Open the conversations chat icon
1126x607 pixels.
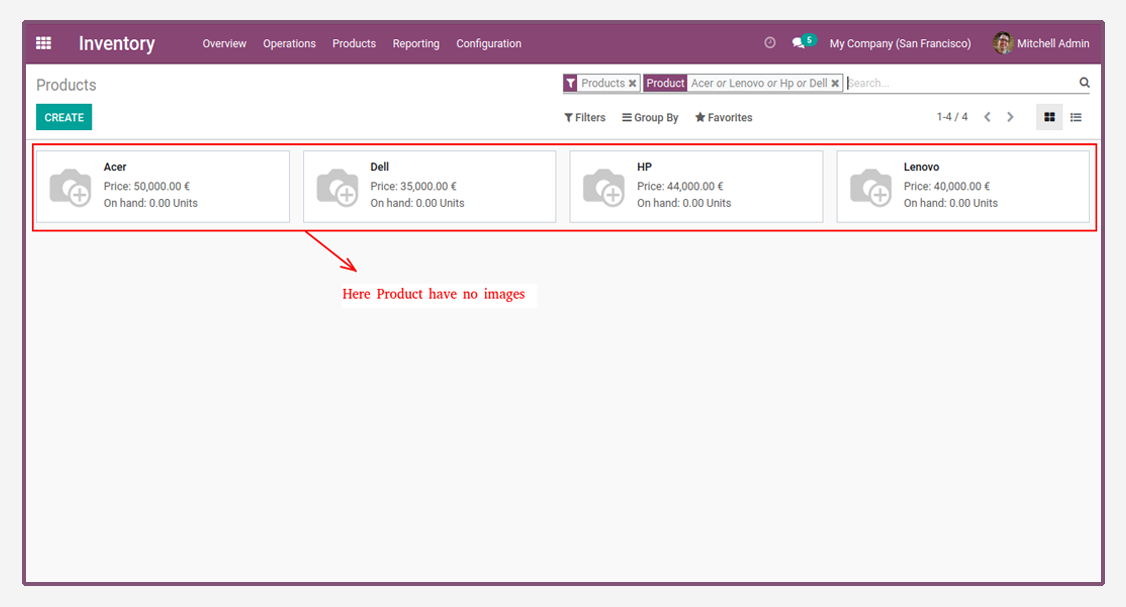(798, 43)
